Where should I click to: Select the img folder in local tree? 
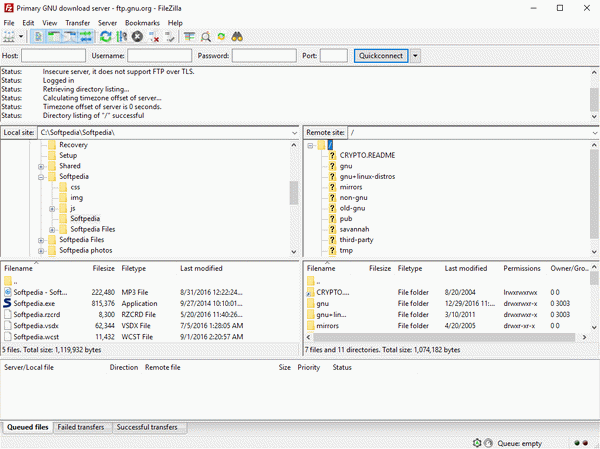click(x=77, y=198)
